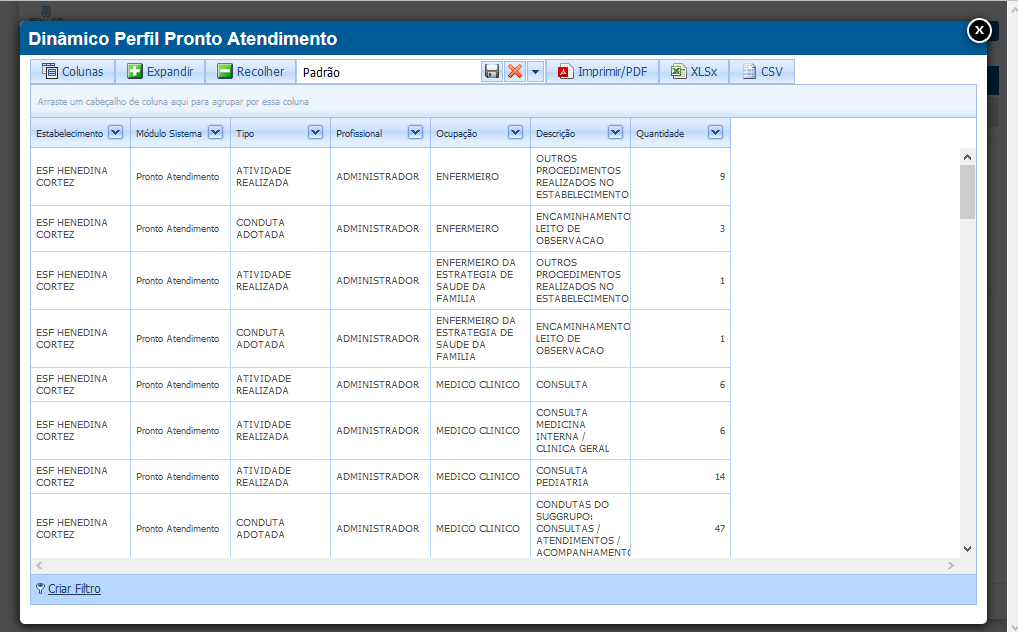
Task: Open the Módulo Sistema column filter dropdown
Action: pyautogui.click(x=216, y=133)
